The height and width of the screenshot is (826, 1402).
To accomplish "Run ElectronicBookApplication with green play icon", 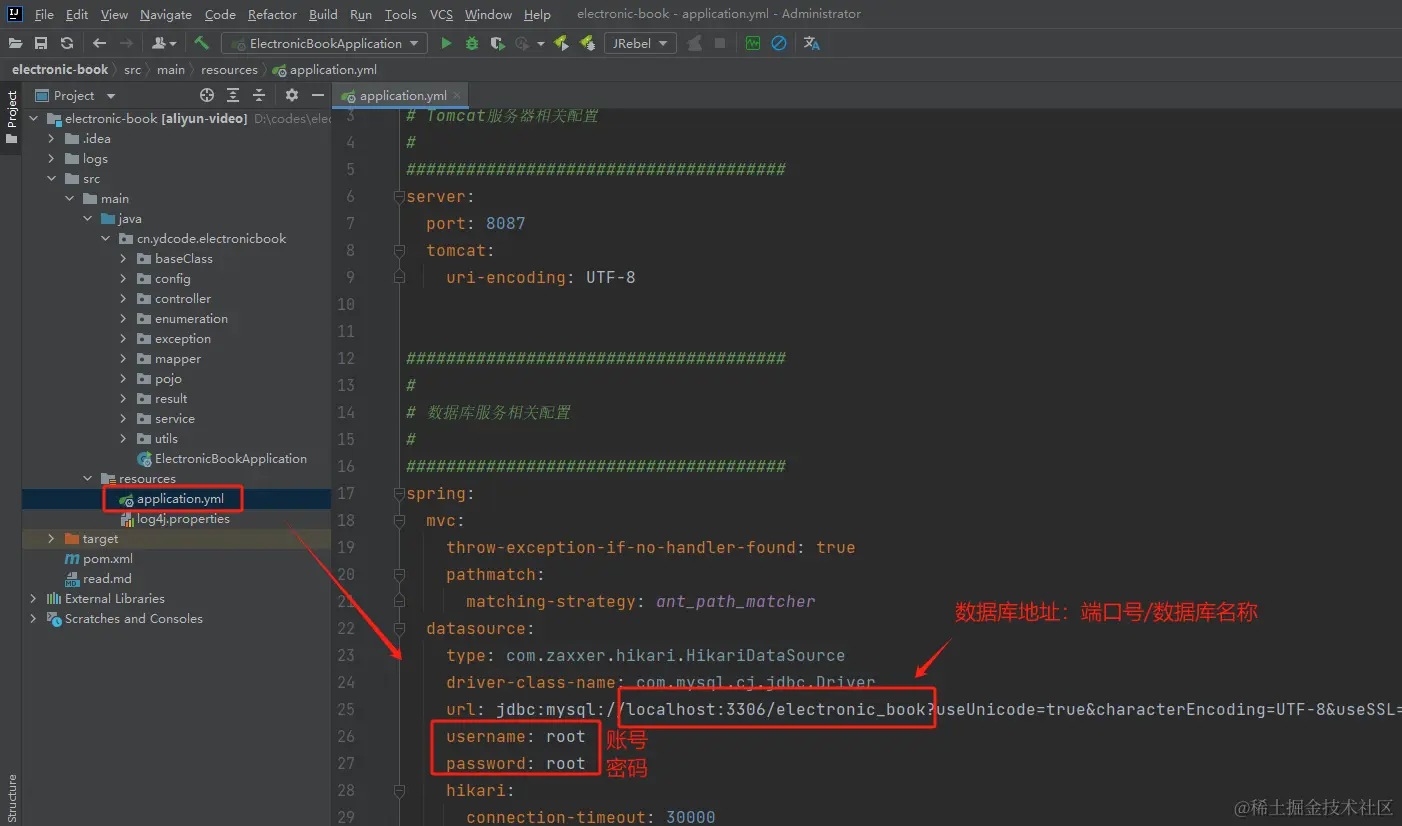I will (446, 43).
